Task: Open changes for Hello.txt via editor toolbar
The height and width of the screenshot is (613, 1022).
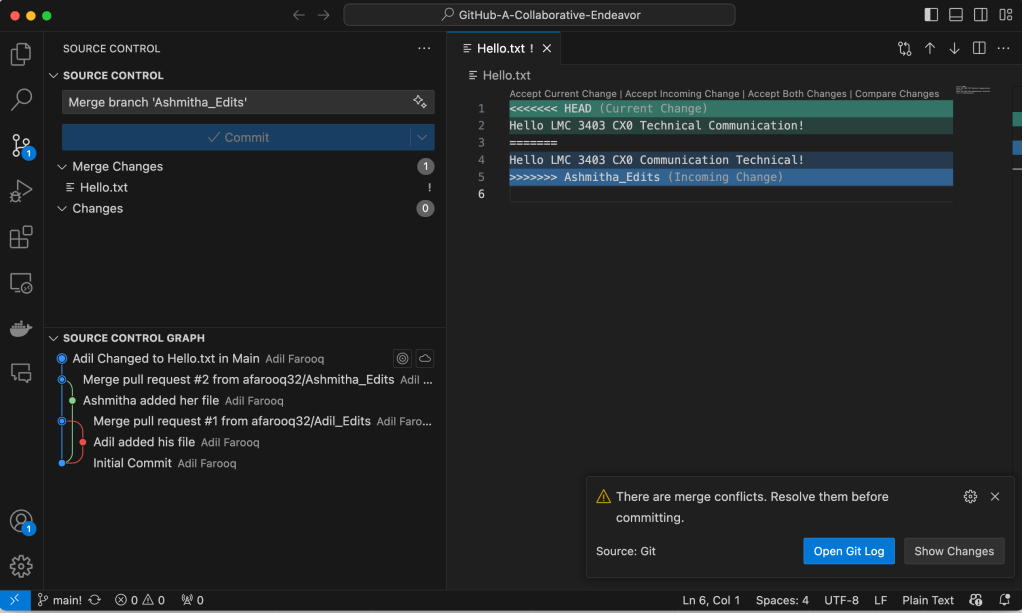Action: click(x=905, y=48)
